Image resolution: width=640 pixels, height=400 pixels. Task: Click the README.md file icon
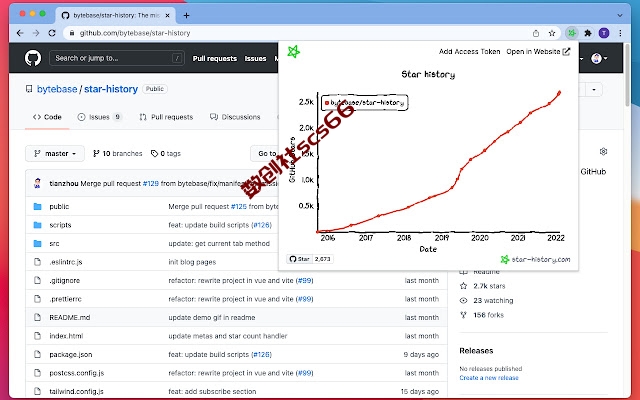click(38, 317)
